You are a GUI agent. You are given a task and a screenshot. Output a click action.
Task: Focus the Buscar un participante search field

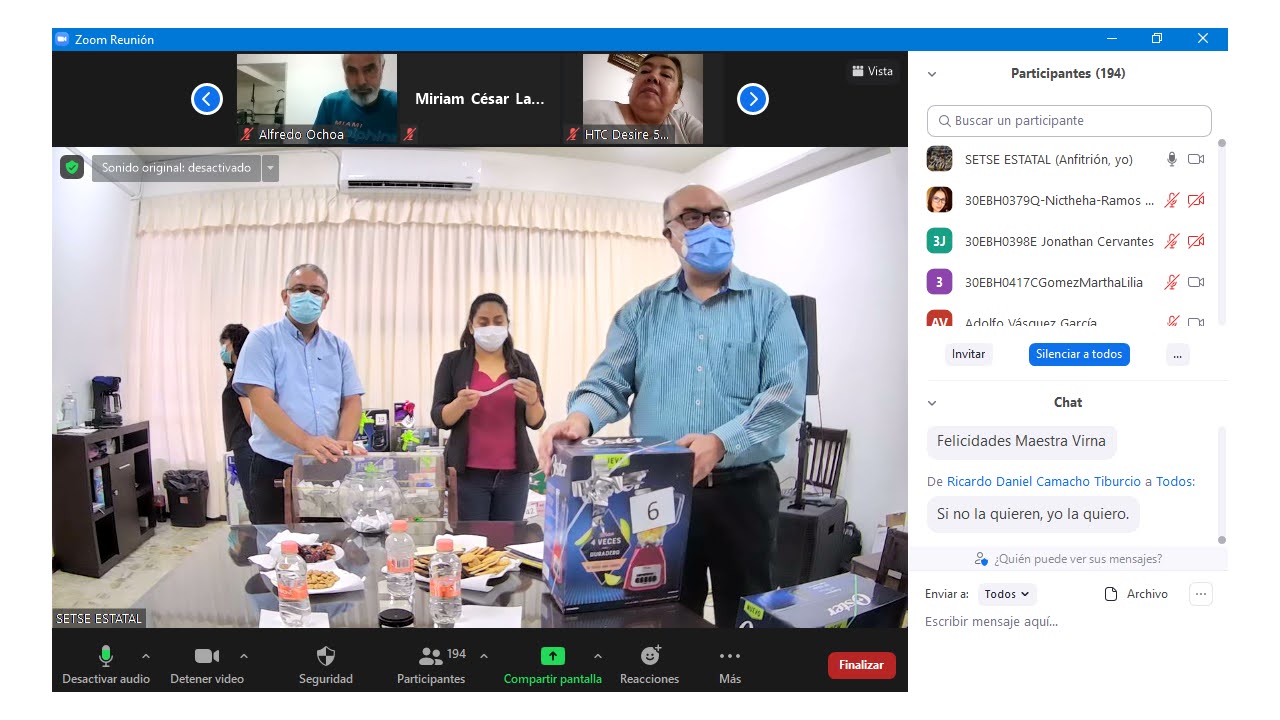point(1069,121)
